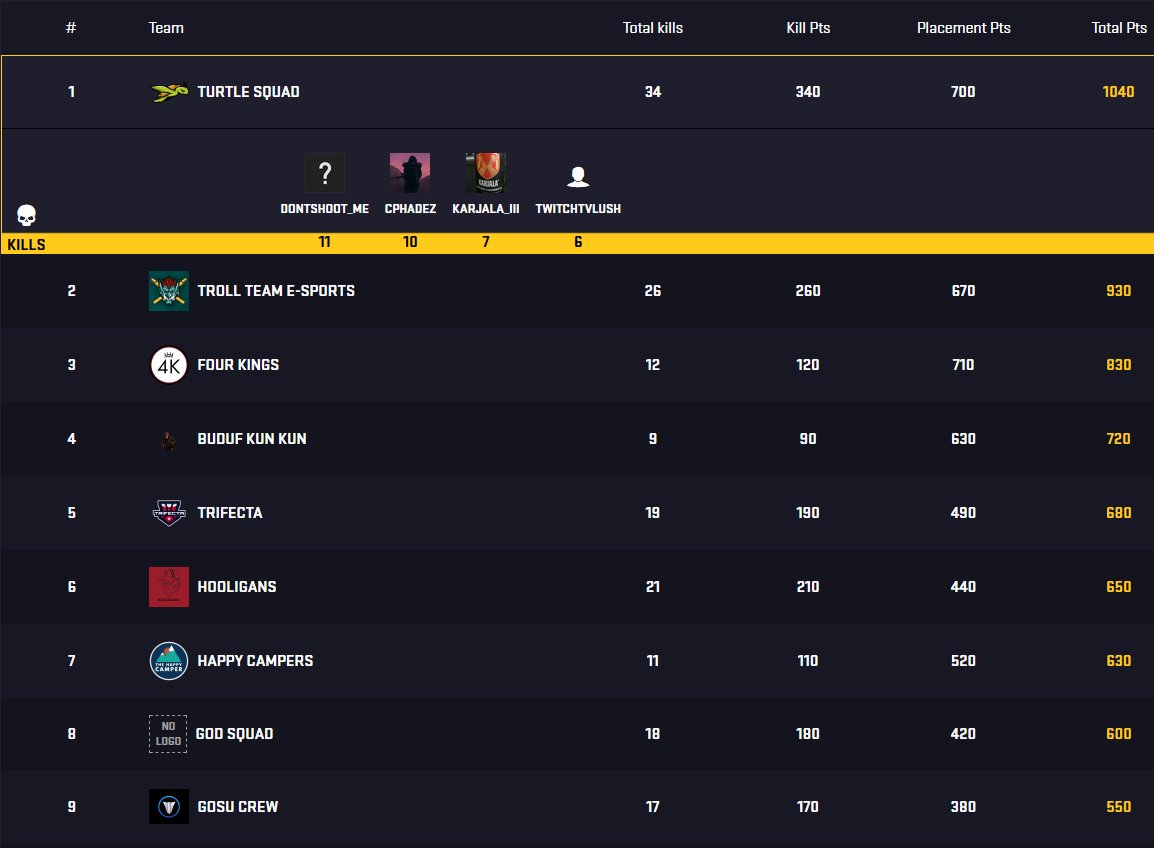Click player name TWITCHTVLUSH
This screenshot has width=1154, height=848.
(x=578, y=209)
